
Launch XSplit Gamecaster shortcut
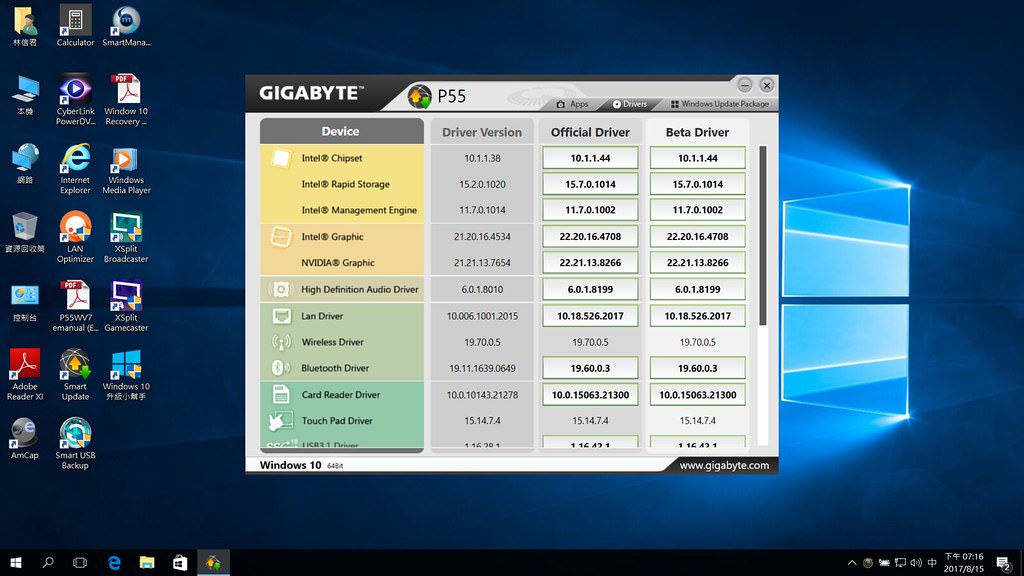[126, 306]
